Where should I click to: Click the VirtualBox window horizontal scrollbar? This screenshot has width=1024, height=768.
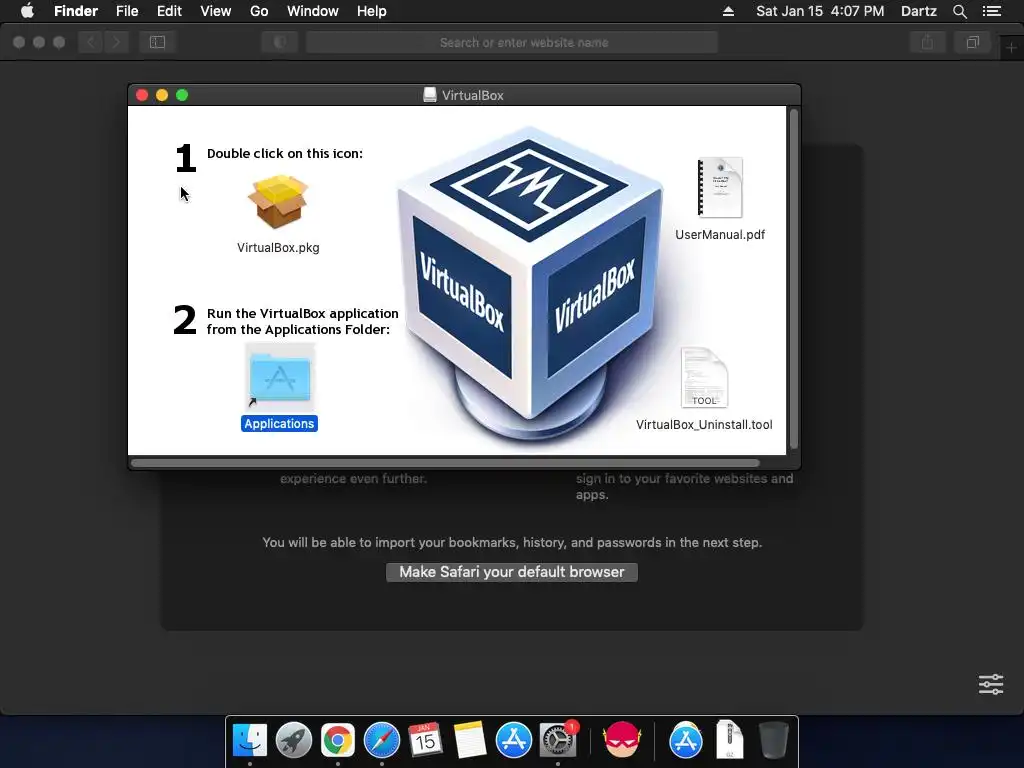coord(445,463)
